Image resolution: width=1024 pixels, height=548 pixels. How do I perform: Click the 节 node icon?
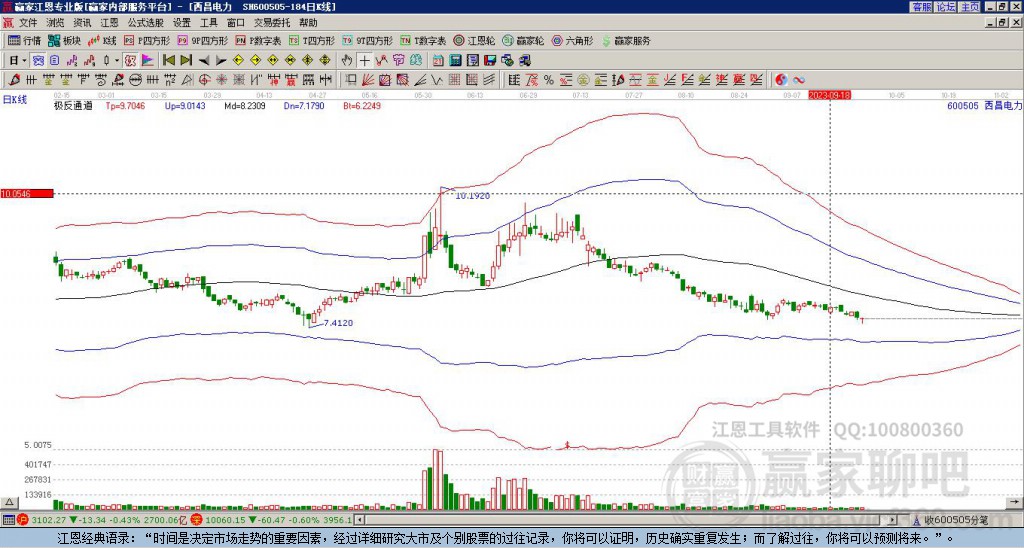click(398, 61)
